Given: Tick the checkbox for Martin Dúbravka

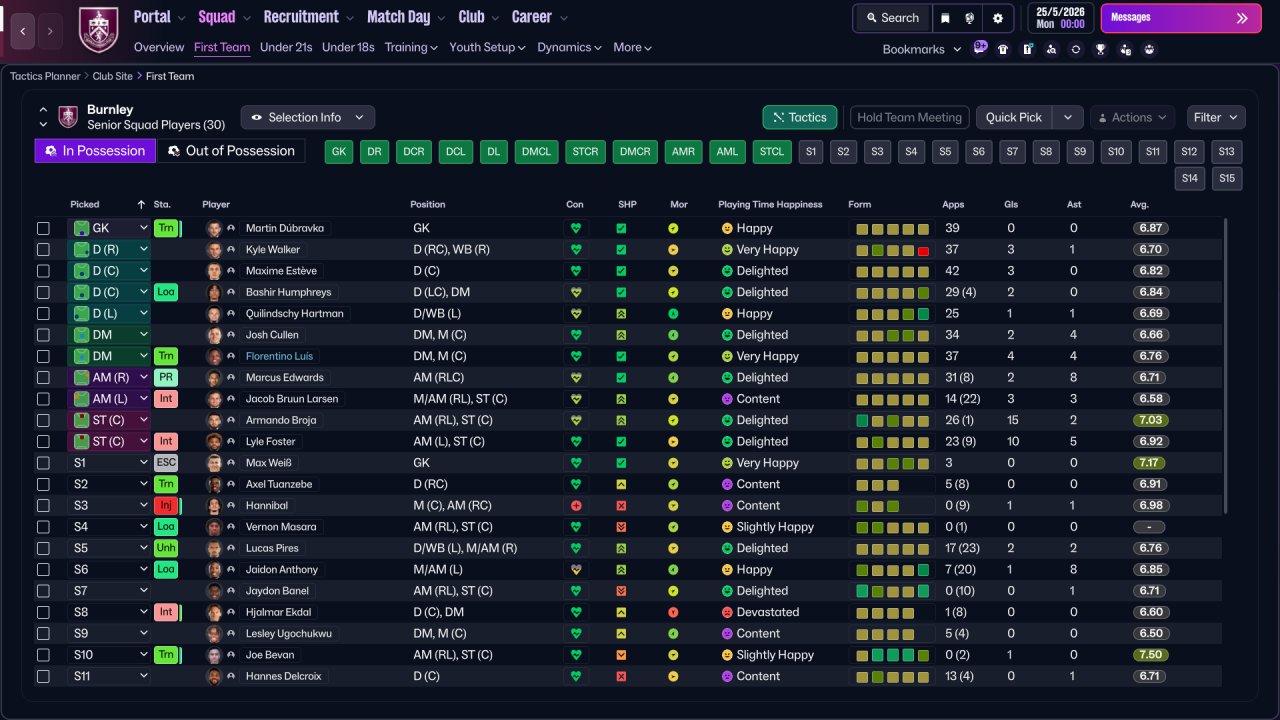Looking at the screenshot, I should pos(43,228).
